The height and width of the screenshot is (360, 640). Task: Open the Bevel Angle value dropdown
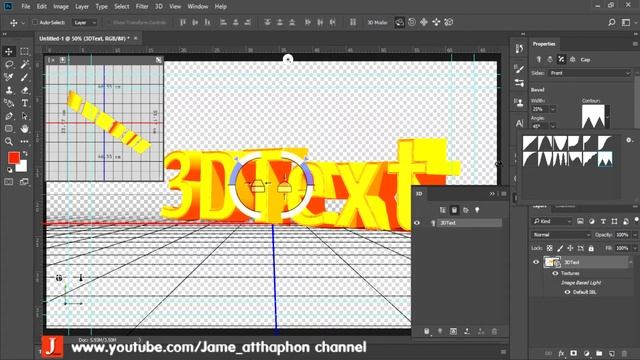tap(553, 126)
